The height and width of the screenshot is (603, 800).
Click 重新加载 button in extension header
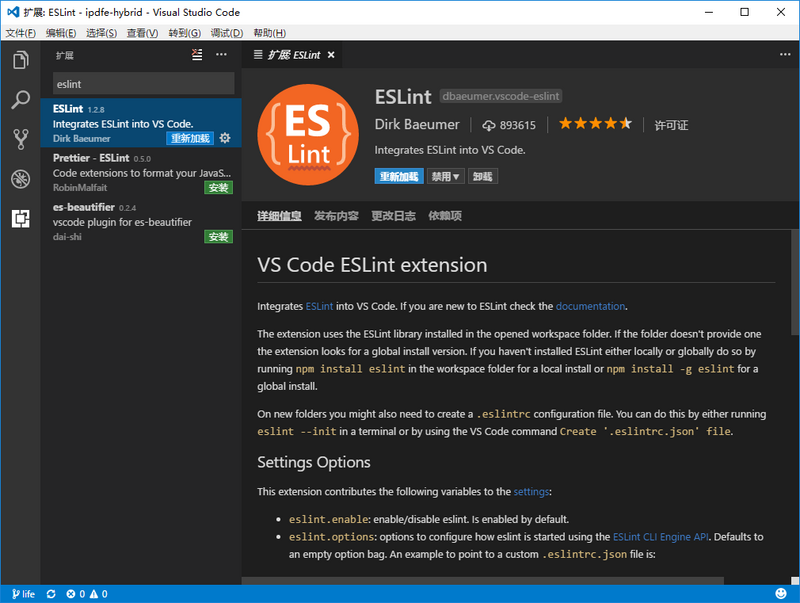pyautogui.click(x=399, y=177)
